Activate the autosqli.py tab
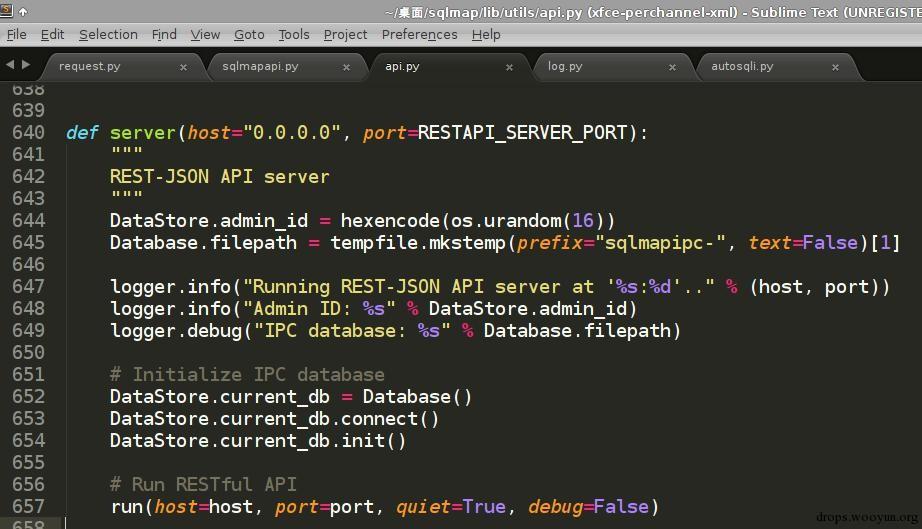The width and height of the screenshot is (922, 529). coord(742,67)
